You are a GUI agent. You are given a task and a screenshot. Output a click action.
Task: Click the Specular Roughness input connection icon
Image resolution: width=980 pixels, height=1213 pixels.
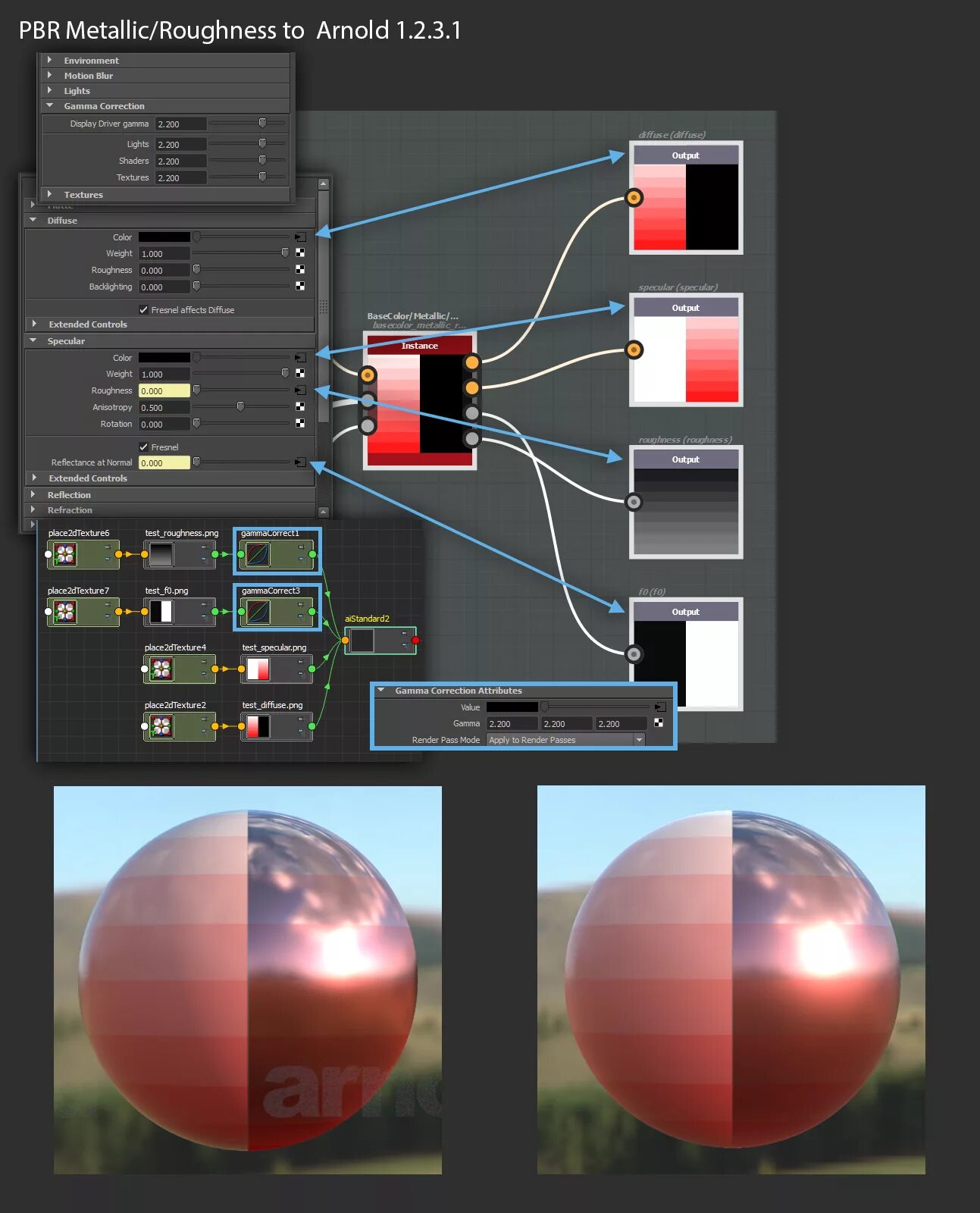tap(300, 390)
